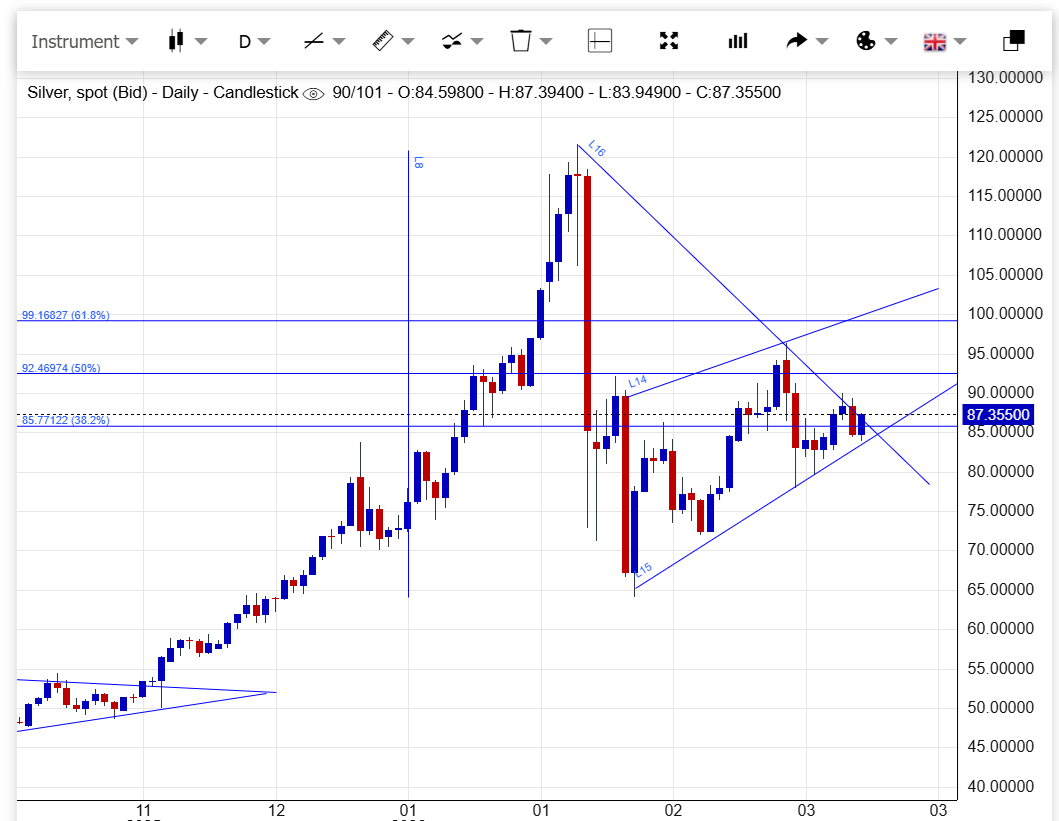Click the Silver spot chart title text
The image size is (1059, 821).
pos(162,93)
